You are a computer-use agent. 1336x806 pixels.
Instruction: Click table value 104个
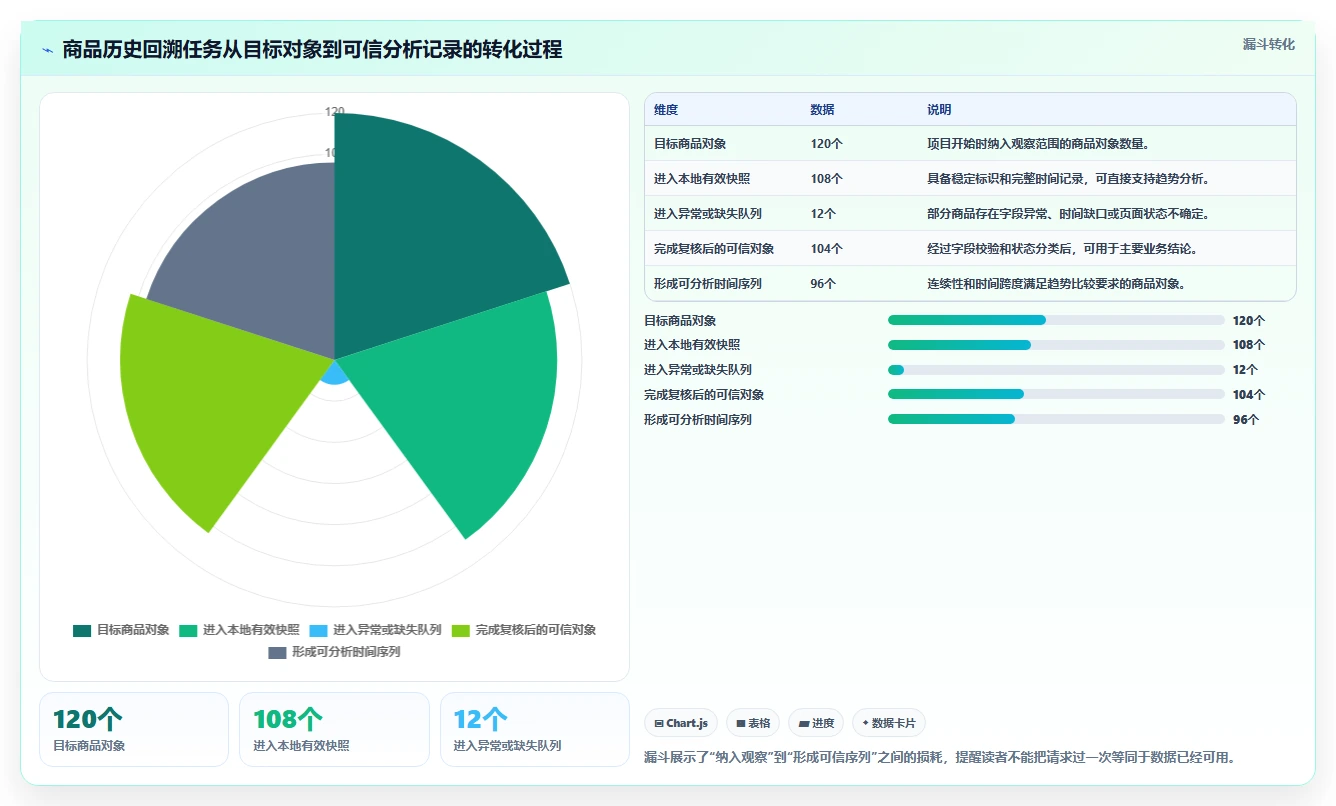click(x=827, y=249)
